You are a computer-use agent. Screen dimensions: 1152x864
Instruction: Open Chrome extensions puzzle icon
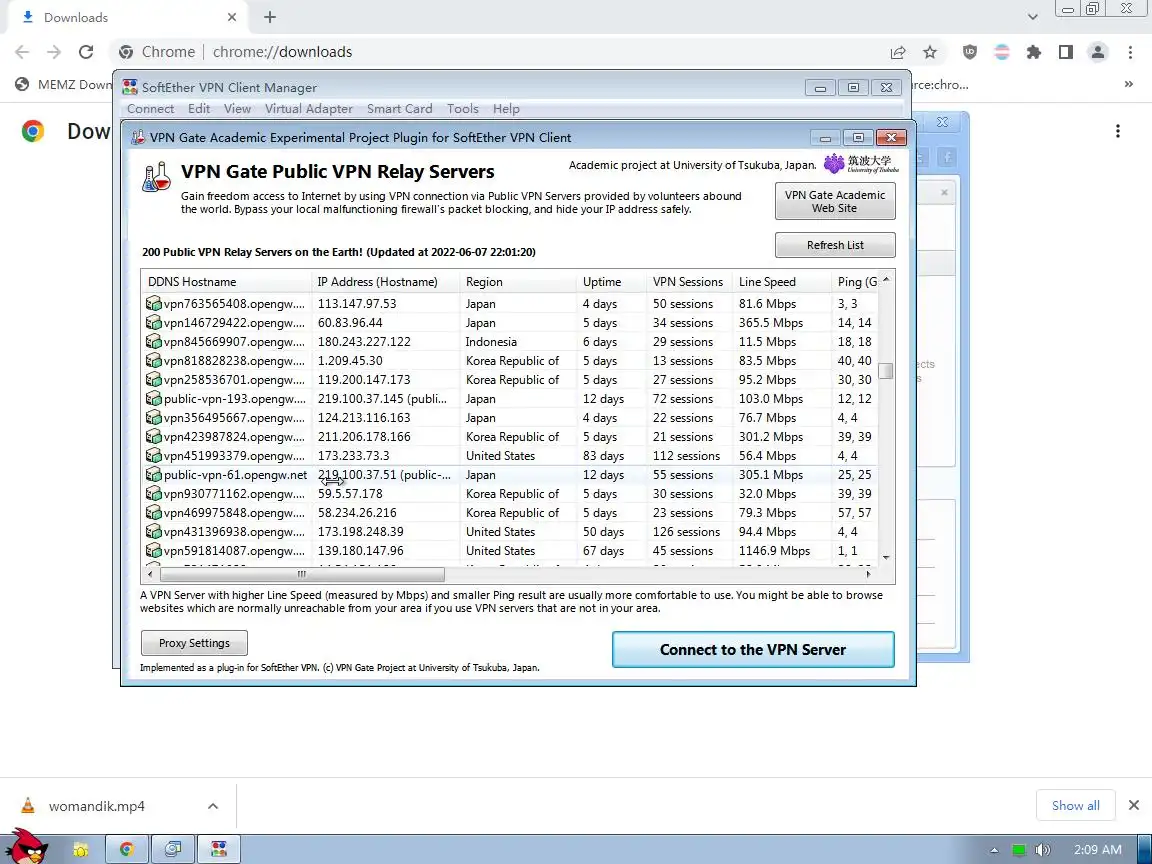pyautogui.click(x=1034, y=52)
